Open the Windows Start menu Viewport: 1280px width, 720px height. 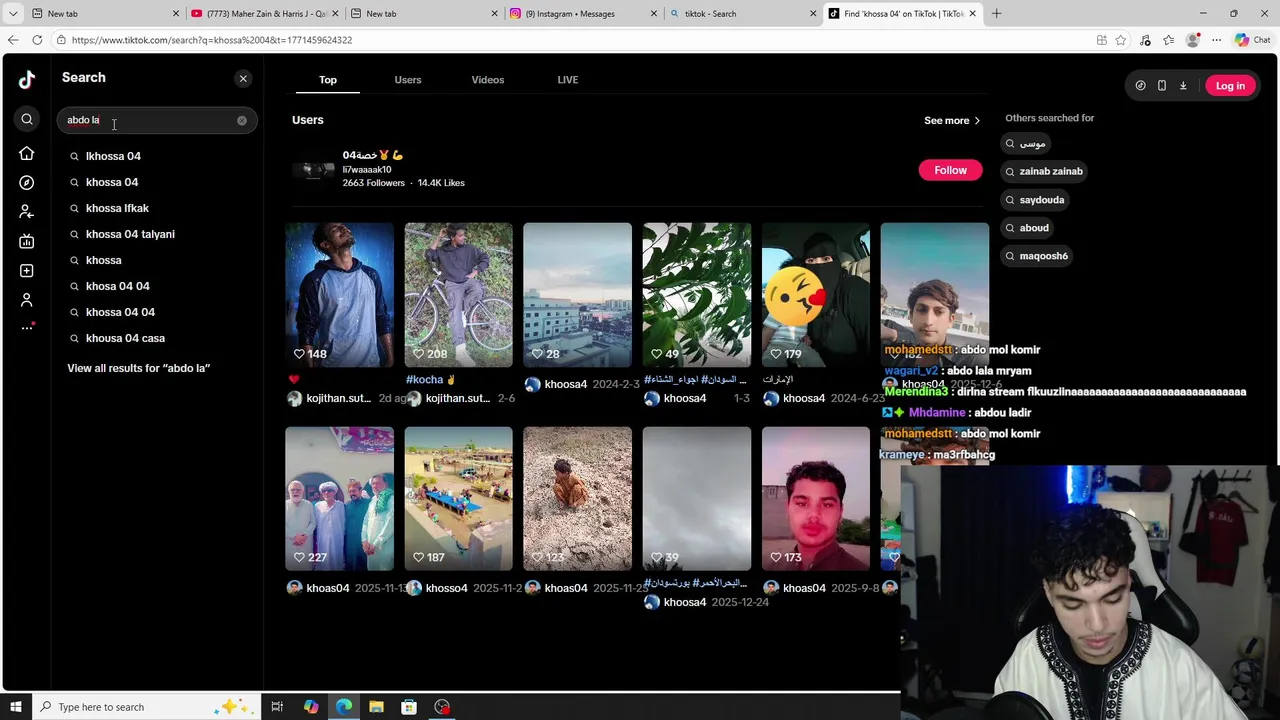15,707
